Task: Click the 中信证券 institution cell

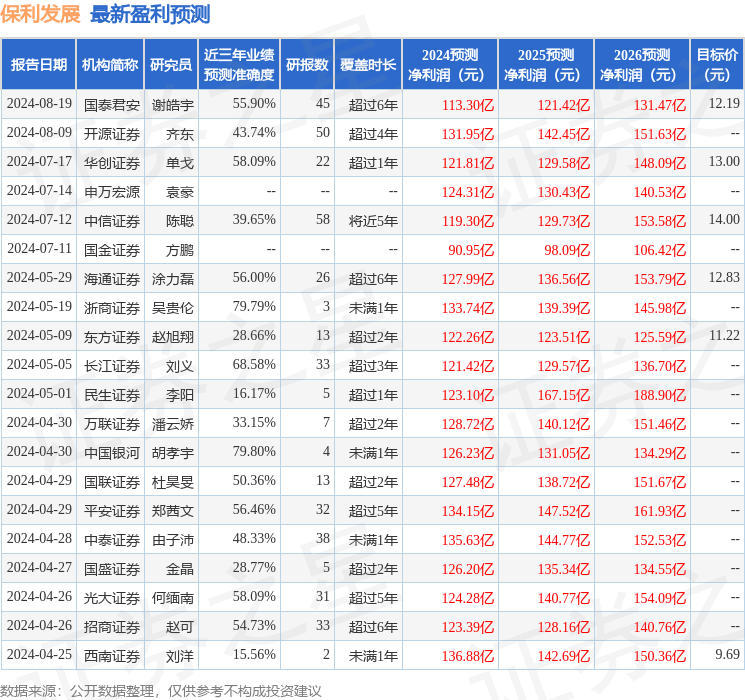Action: [x=112, y=220]
